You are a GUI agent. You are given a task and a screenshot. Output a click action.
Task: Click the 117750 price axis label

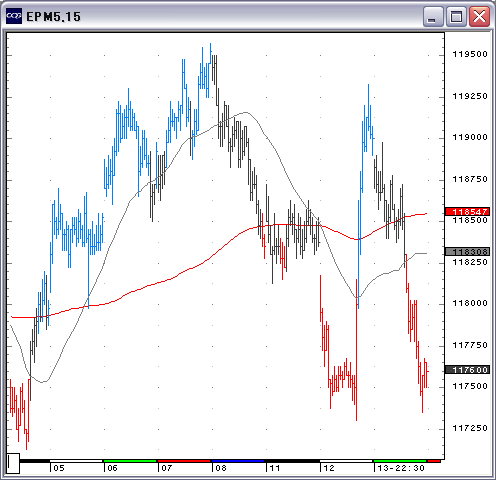click(x=470, y=345)
